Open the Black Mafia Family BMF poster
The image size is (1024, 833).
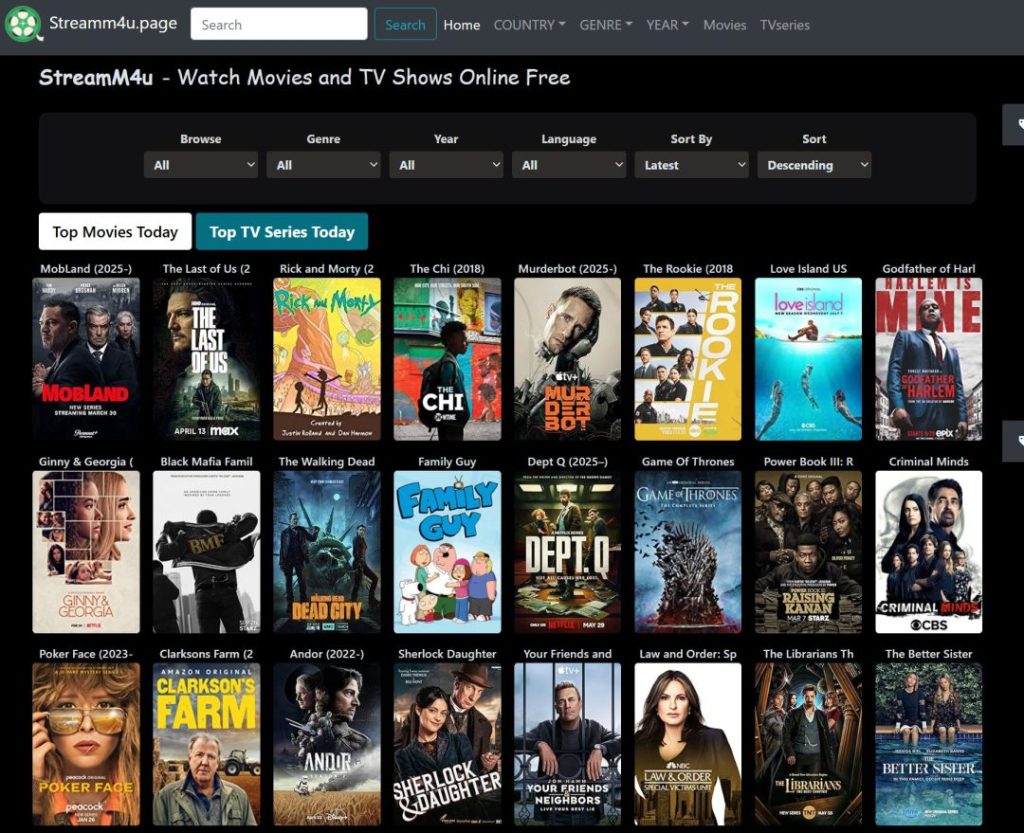[x=206, y=552]
